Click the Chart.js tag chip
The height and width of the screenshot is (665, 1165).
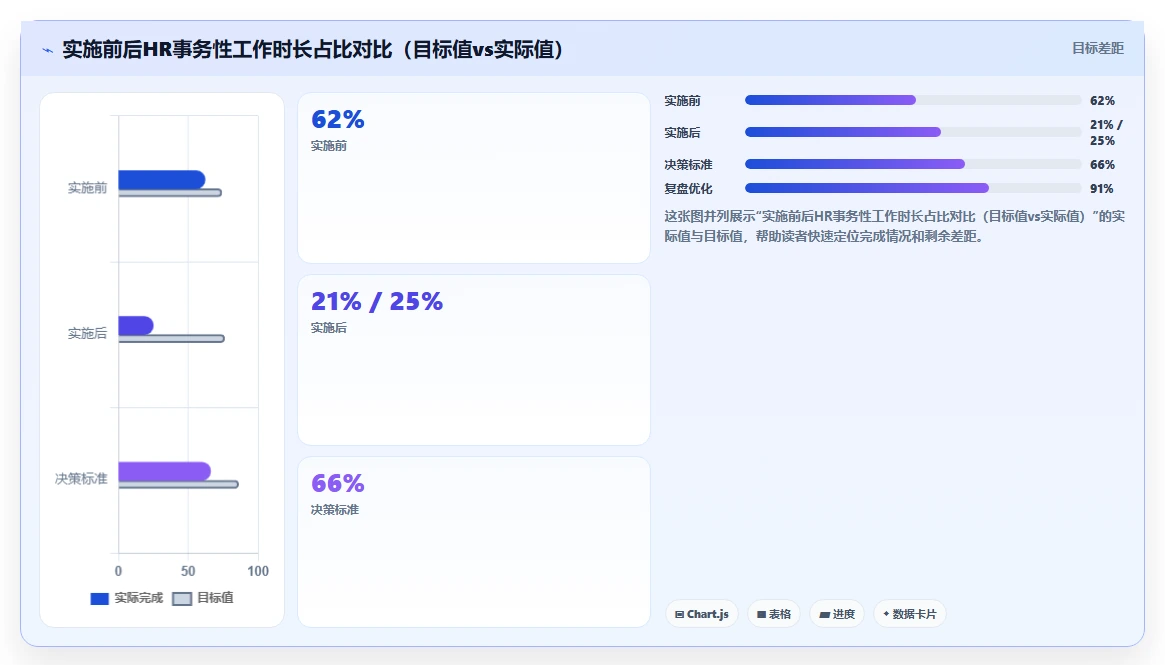tap(701, 614)
